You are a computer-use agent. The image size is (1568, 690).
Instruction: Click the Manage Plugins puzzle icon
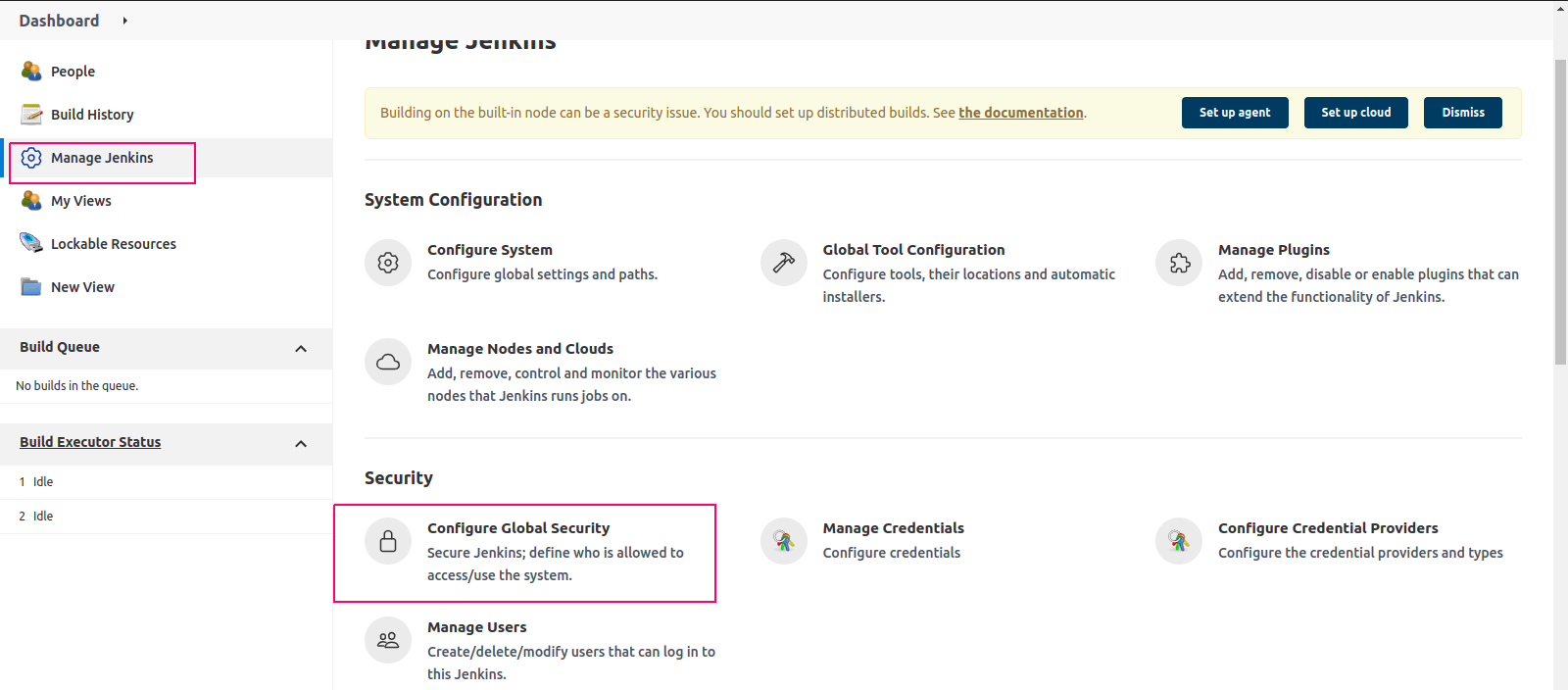point(1179,263)
